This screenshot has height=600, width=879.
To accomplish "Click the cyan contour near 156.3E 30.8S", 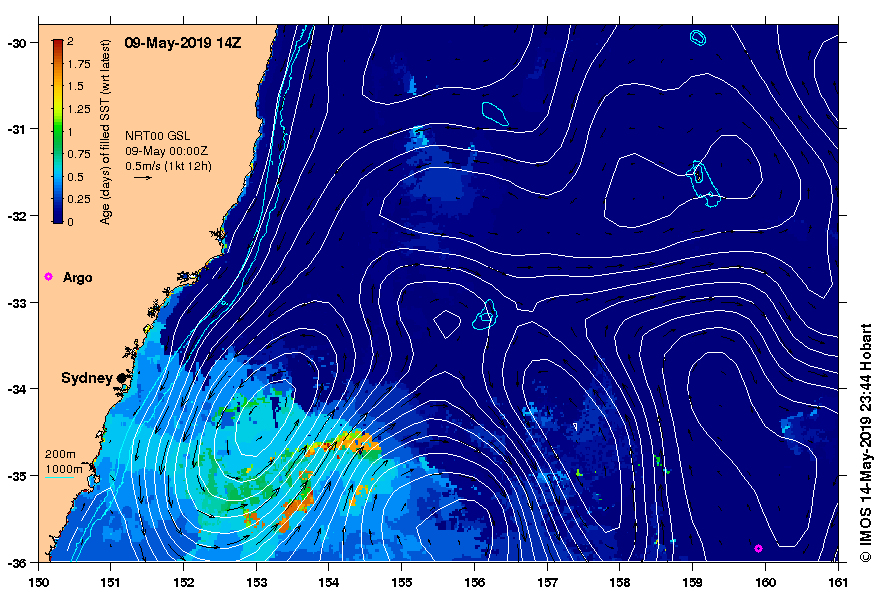I will tap(495, 114).
